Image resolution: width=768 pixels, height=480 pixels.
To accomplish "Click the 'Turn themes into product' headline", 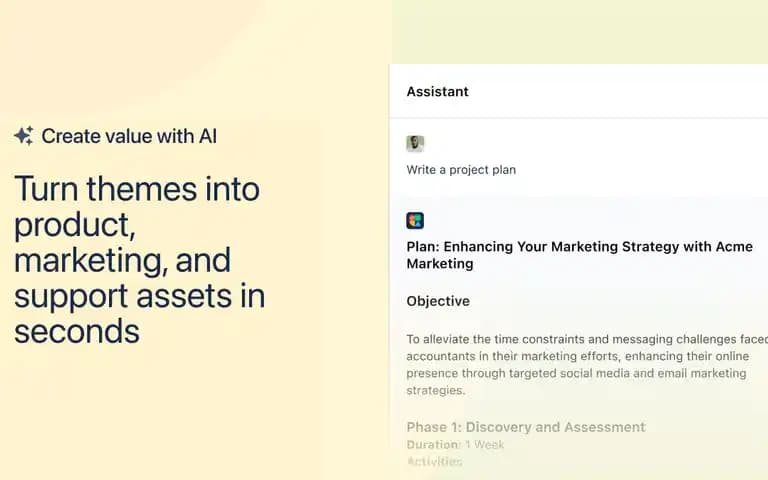I will pyautogui.click(x=140, y=260).
